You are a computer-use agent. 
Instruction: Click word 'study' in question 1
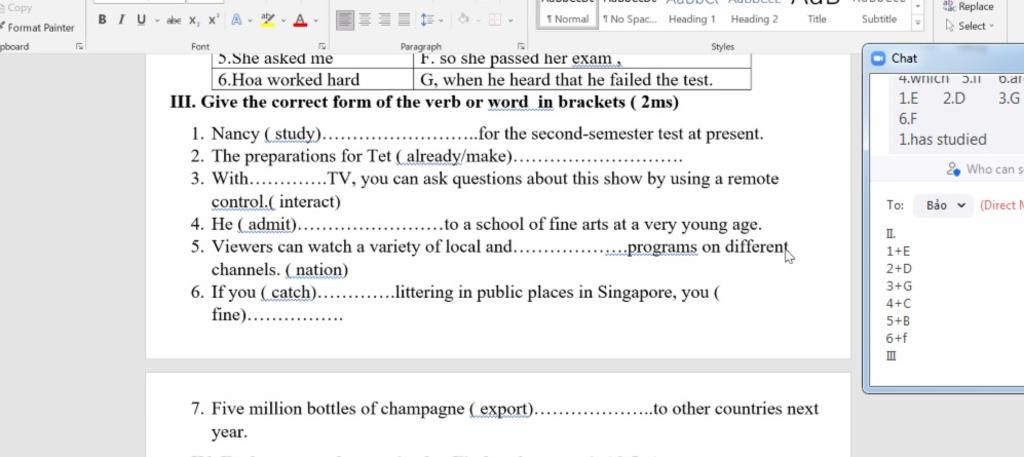click(297, 134)
